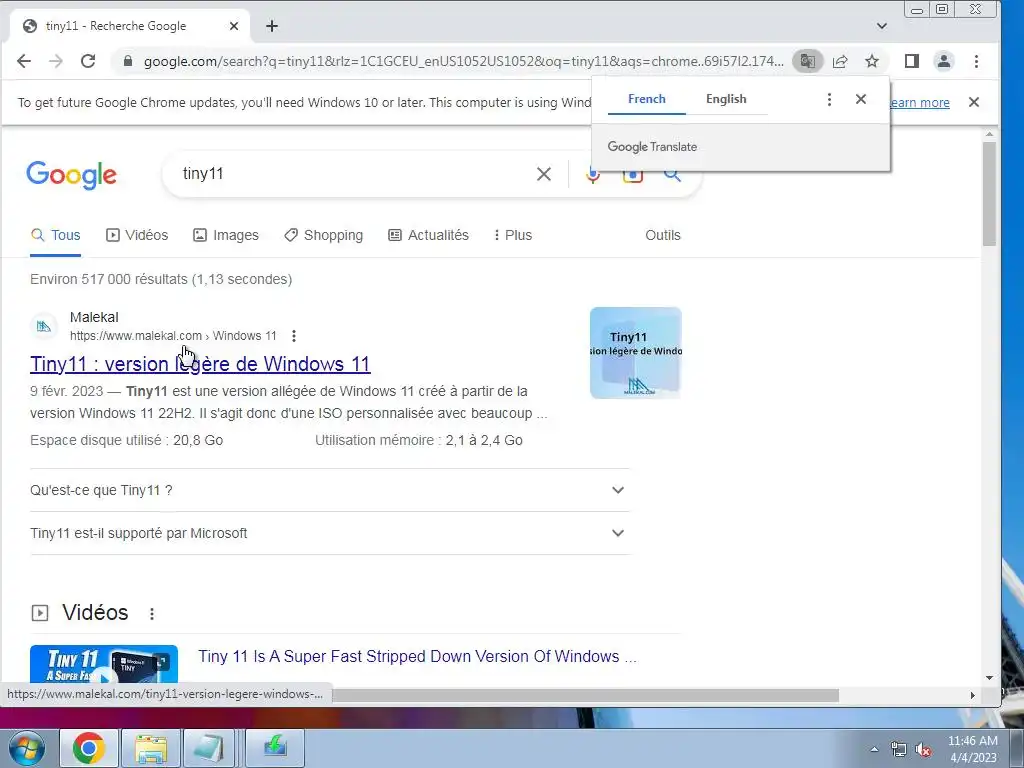This screenshot has height=768, width=1024.
Task: Switch to the Actualités search tab
Action: [x=428, y=235]
